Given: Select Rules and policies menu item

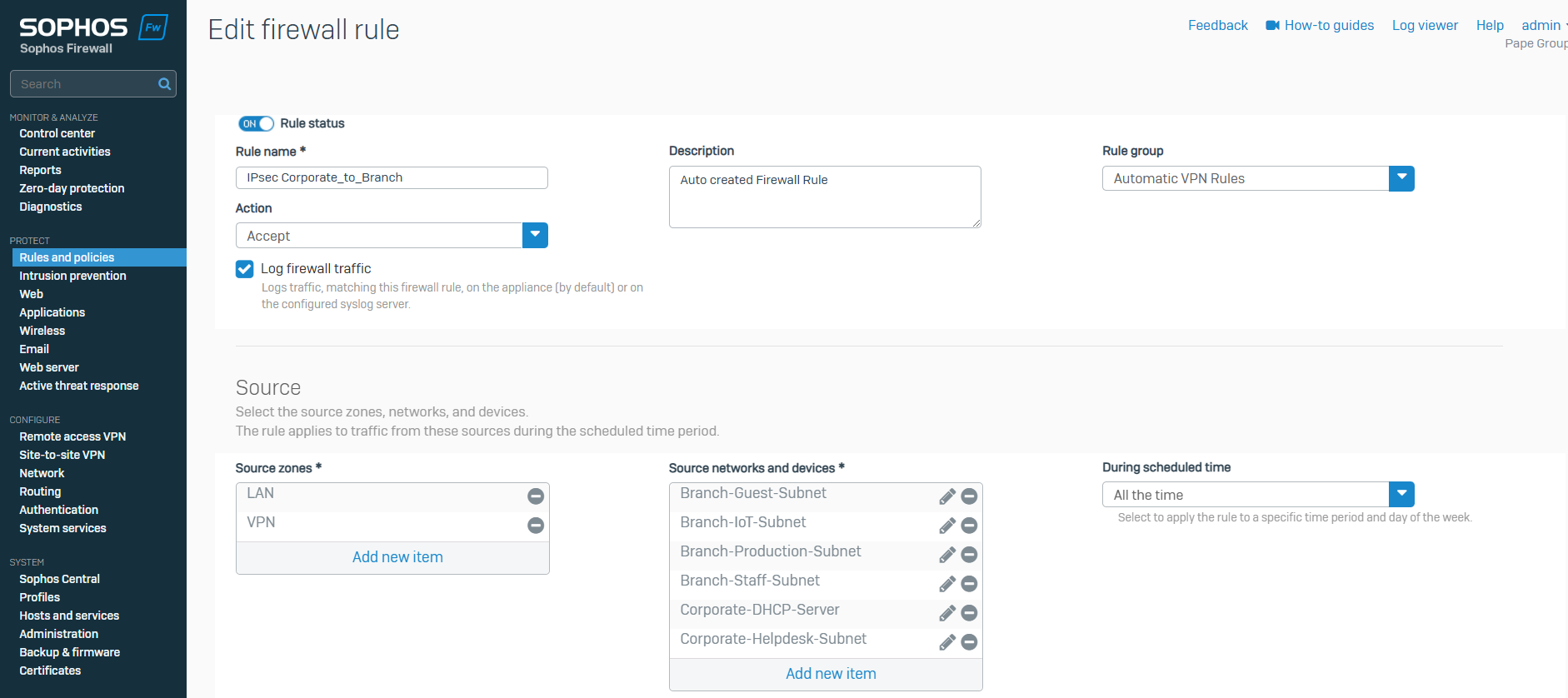Looking at the screenshot, I should click(98, 257).
